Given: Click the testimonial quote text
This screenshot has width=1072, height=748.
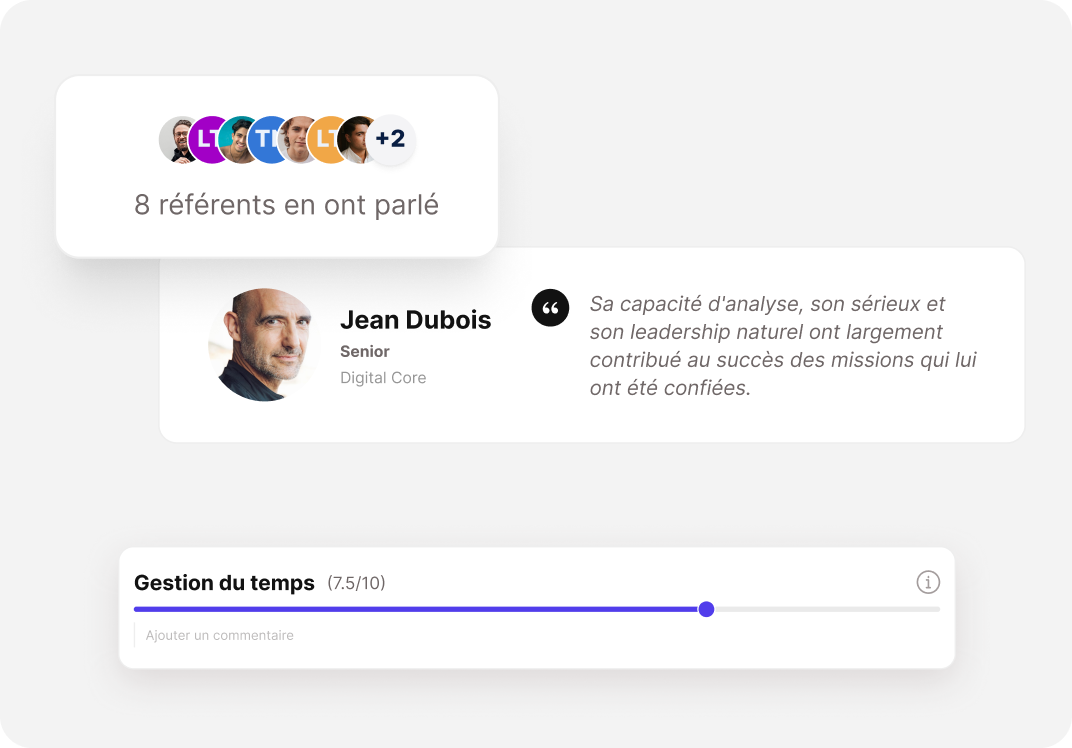Looking at the screenshot, I should [783, 345].
